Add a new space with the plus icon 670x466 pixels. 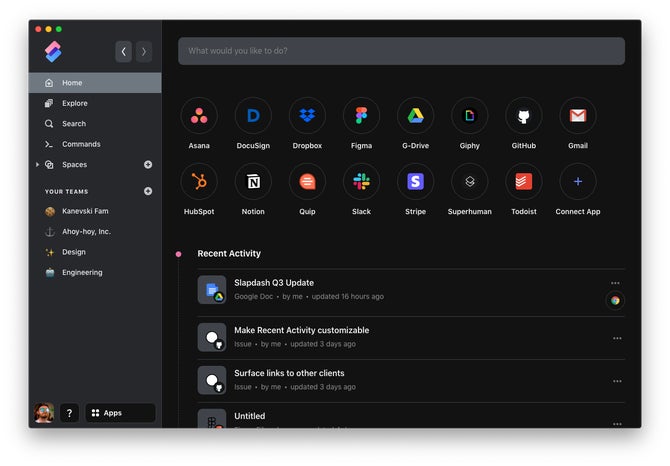(148, 164)
